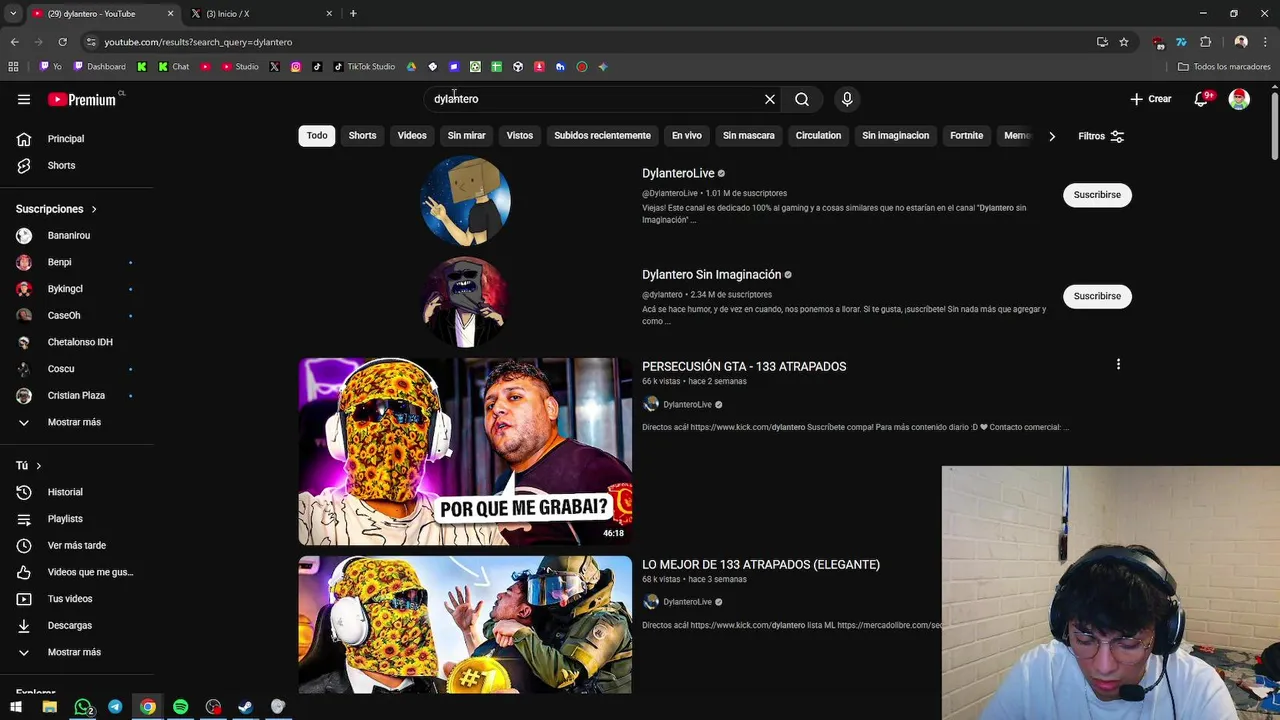Reload the page in Chrome
Screen dimensions: 1280x720
(x=62, y=42)
